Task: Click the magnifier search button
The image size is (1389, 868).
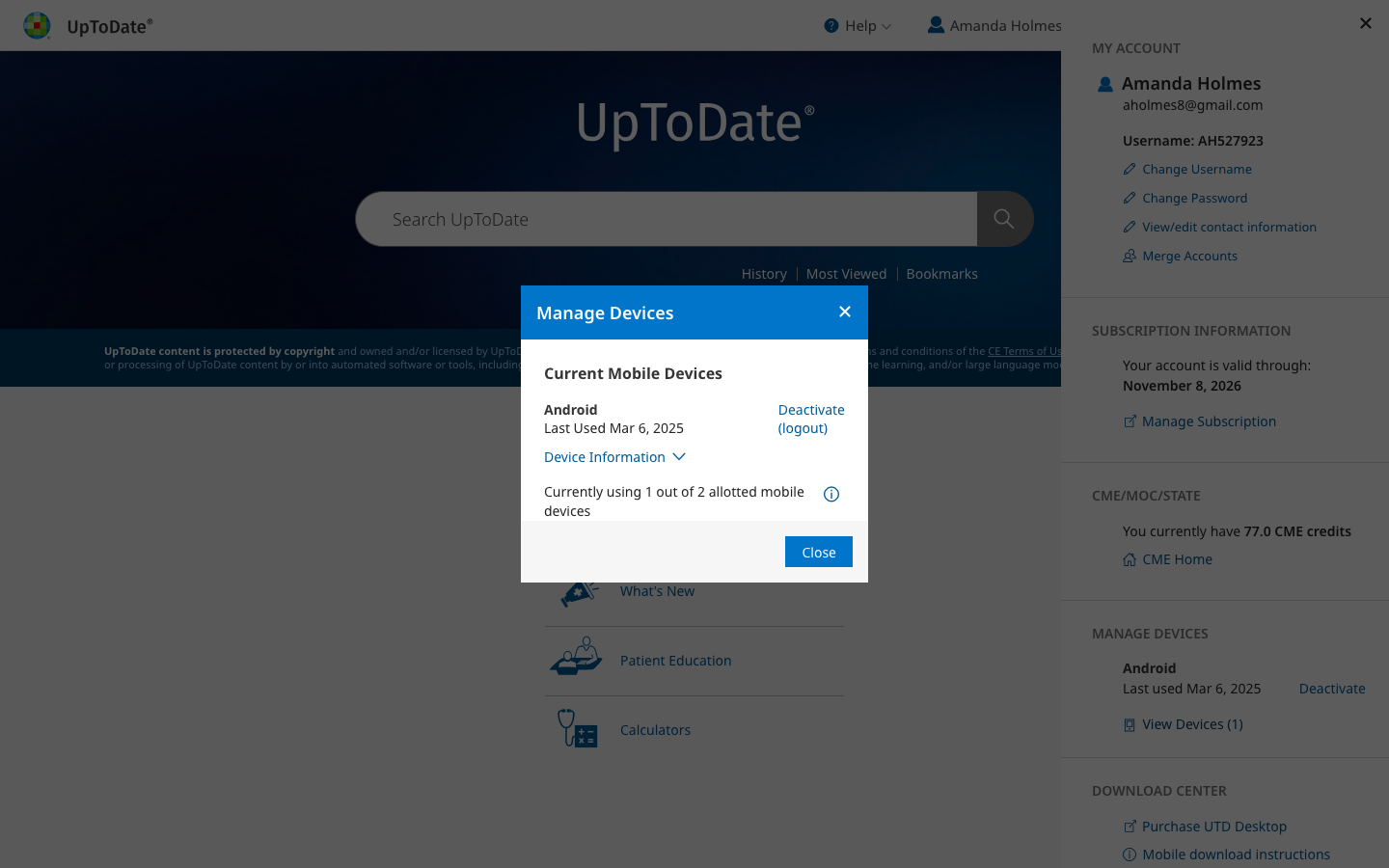Action: (1004, 219)
